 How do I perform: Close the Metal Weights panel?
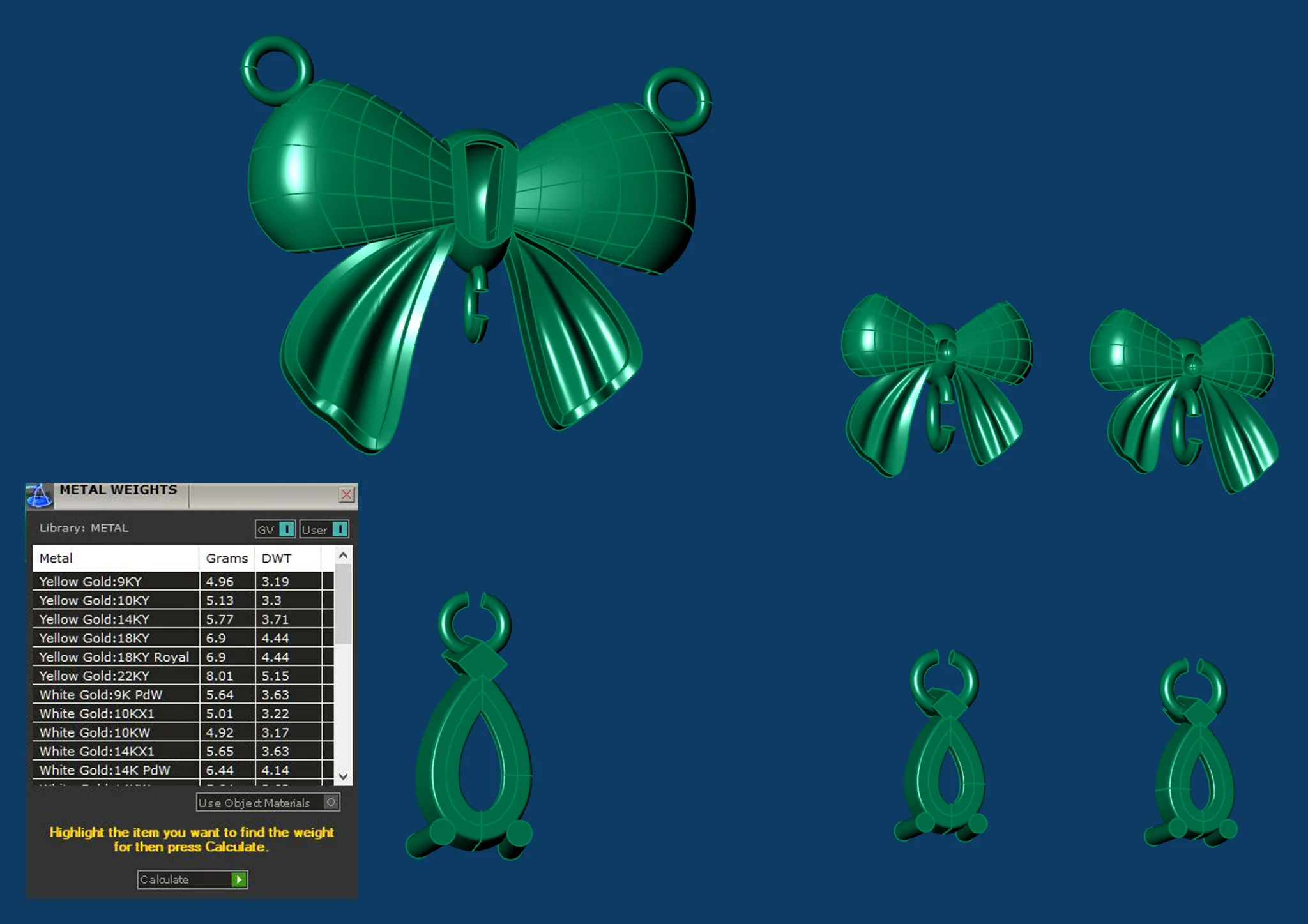click(x=346, y=494)
